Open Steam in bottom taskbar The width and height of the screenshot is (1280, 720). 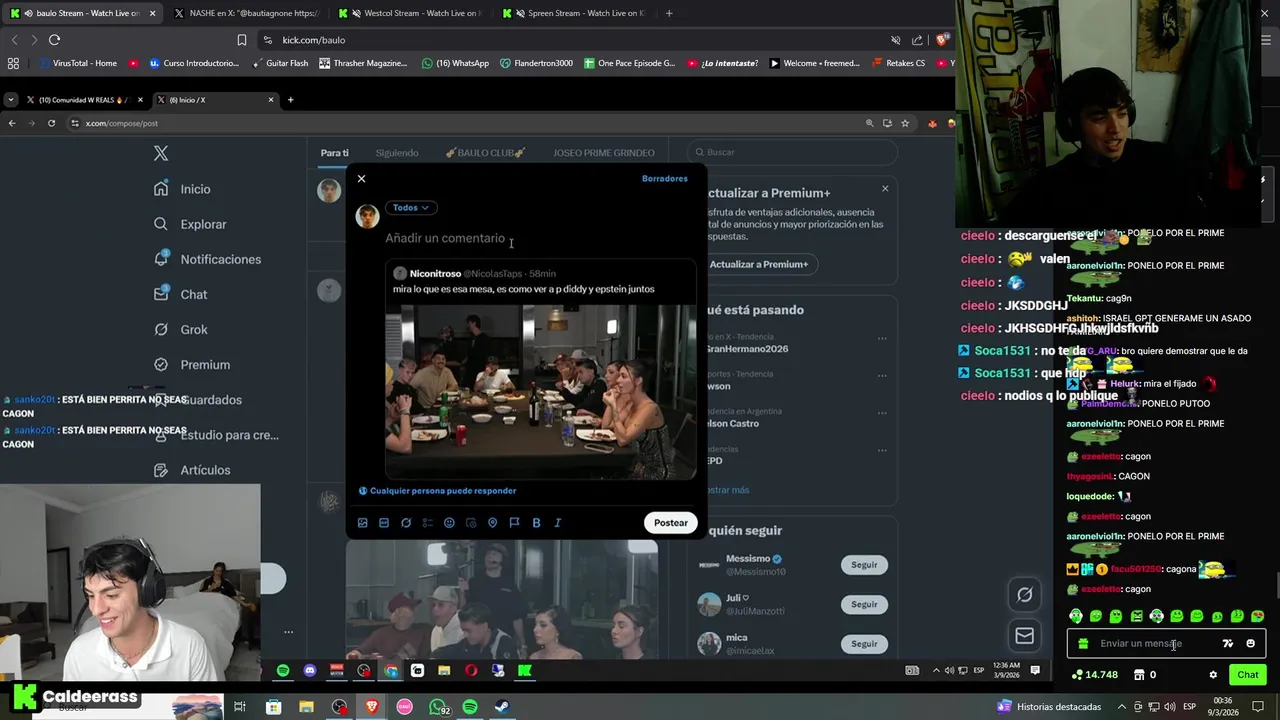502,707
